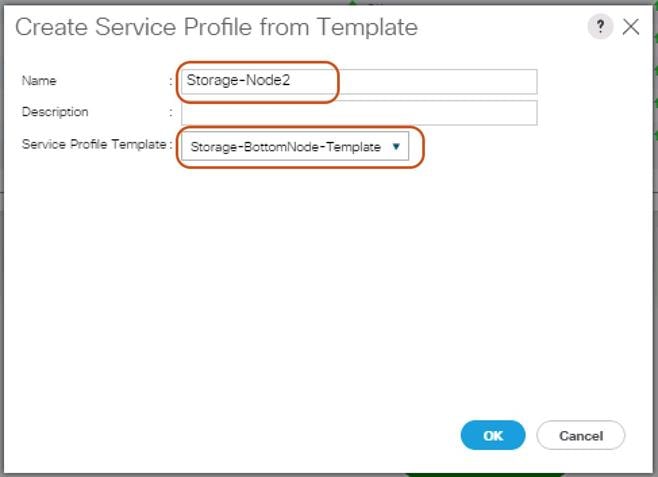The width and height of the screenshot is (658, 477).
Task: Click the blank right end of the Name field
Action: coord(480,82)
